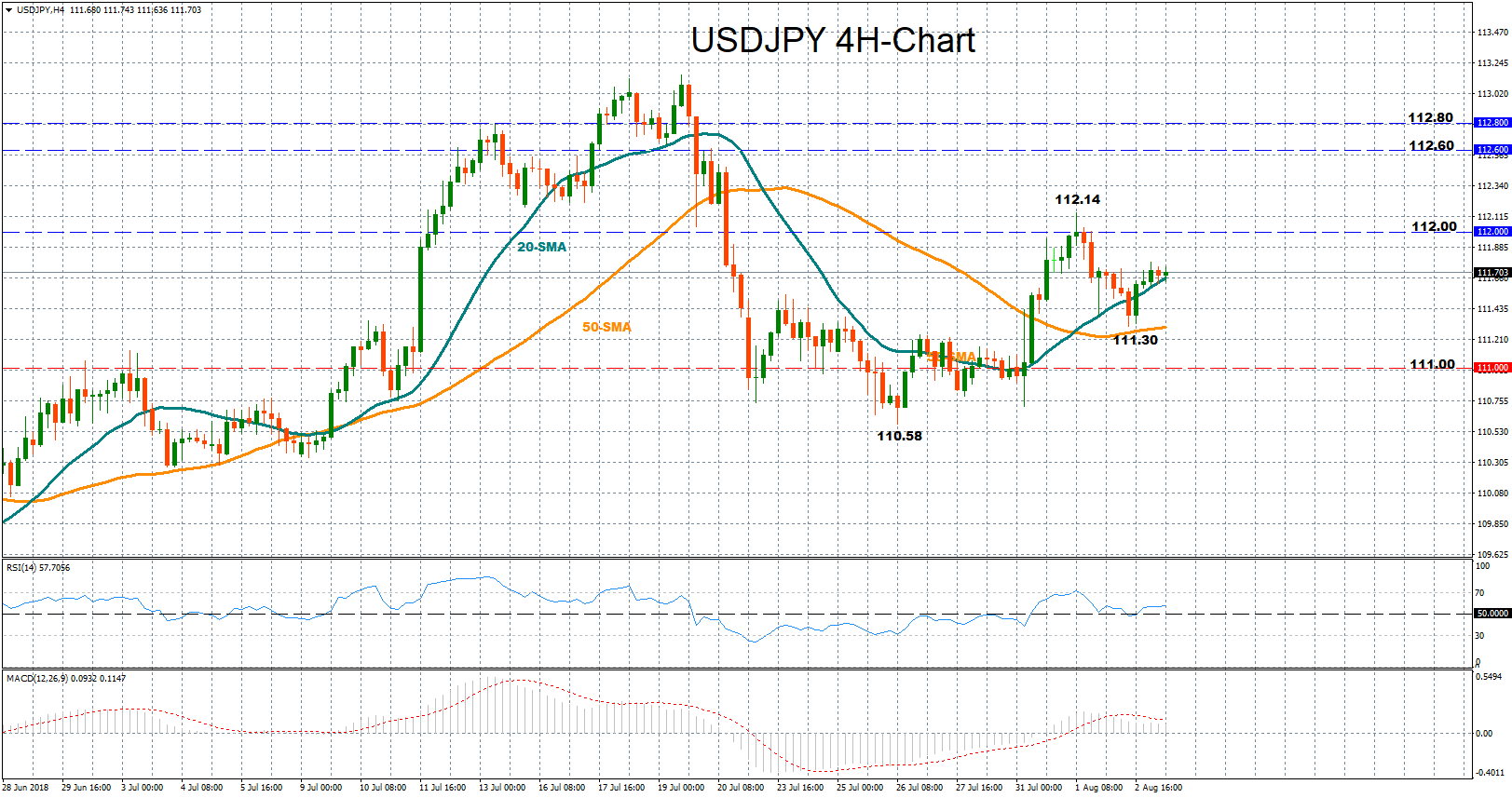This screenshot has width=1512, height=798.
Task: Click the red 111.000 price tag
Action: click(1492, 368)
